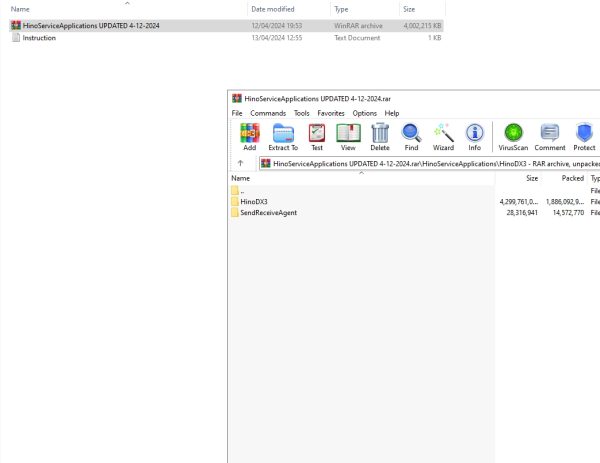Select HinoServiceApplications UPDATED 4-12-2024 file name
Screen dimensions: 600x463
click(91, 26)
